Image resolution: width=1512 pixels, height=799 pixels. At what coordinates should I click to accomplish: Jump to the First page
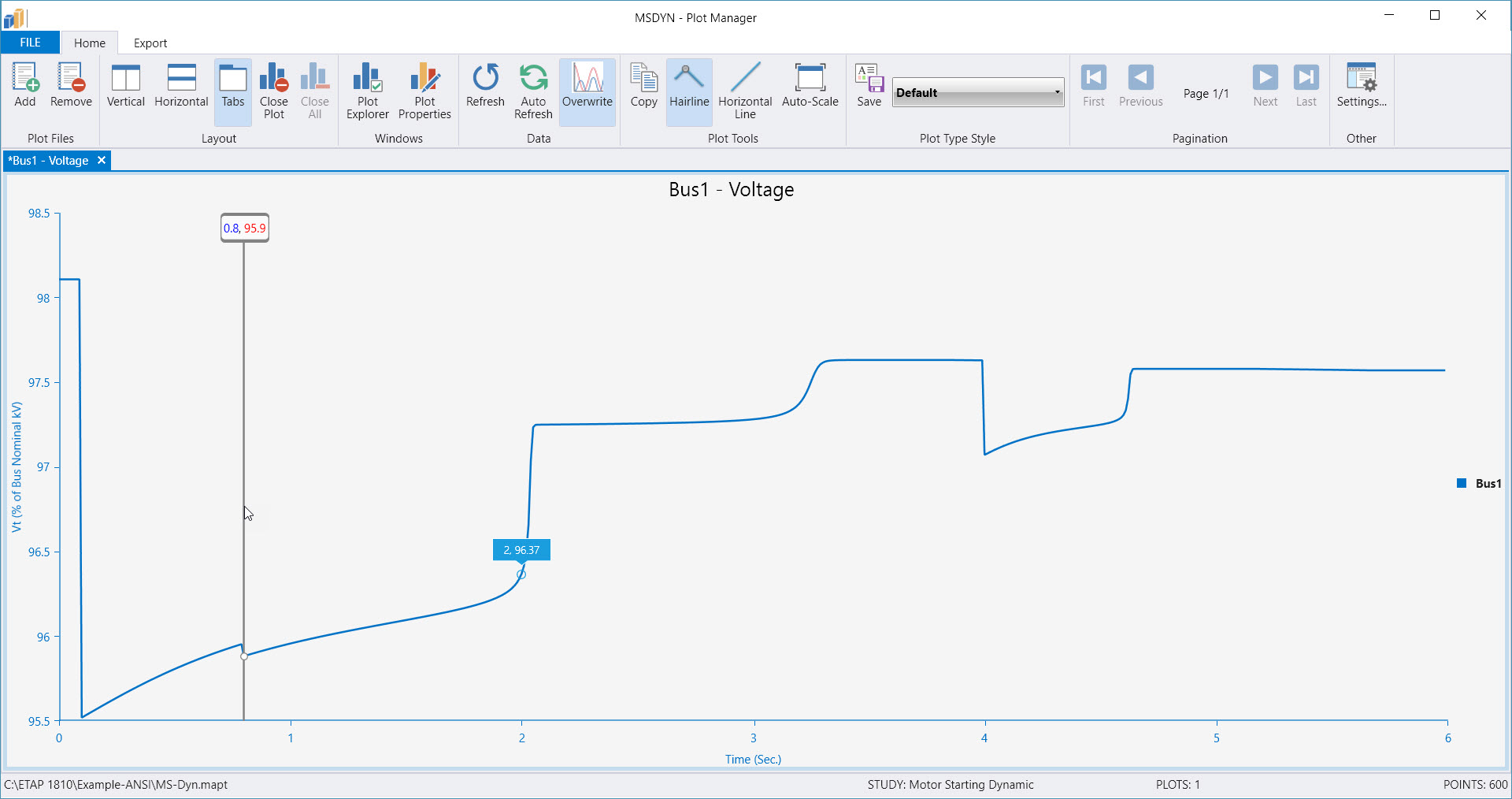click(x=1093, y=83)
